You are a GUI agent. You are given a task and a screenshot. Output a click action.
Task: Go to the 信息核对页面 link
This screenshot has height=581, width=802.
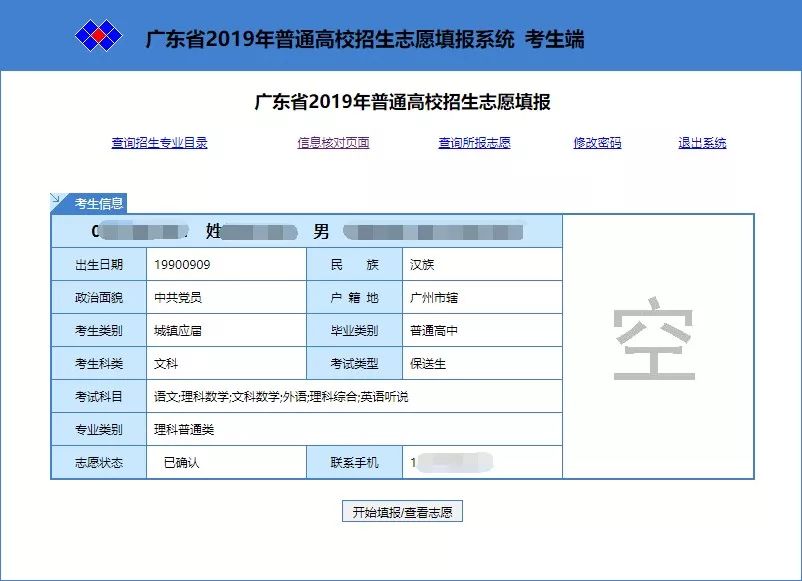click(x=333, y=143)
